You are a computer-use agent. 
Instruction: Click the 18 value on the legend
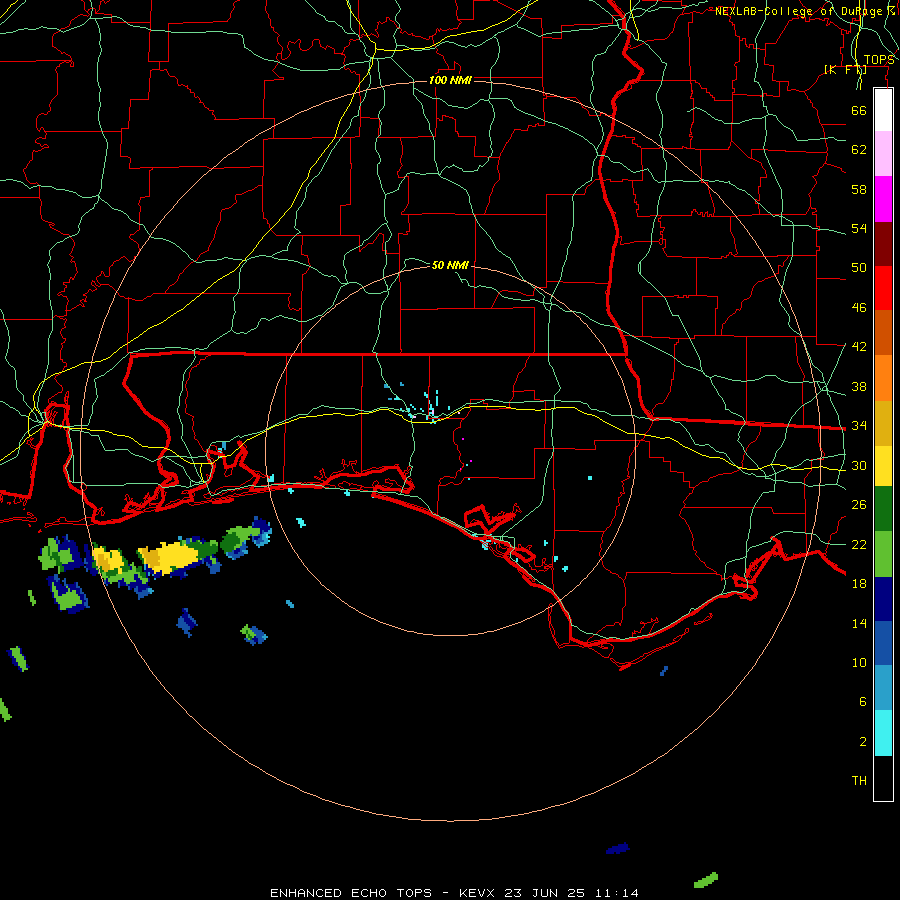859,584
